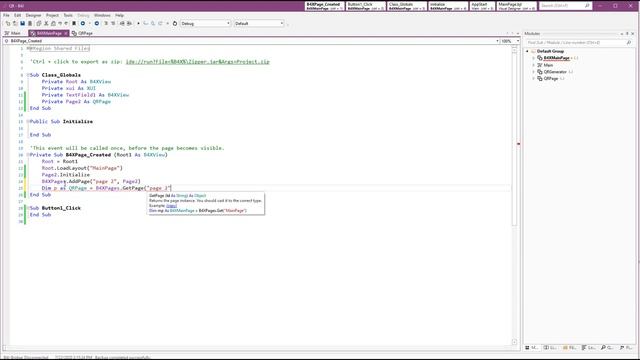
Task: Click the editor vertical scrollbar
Action: point(514,196)
